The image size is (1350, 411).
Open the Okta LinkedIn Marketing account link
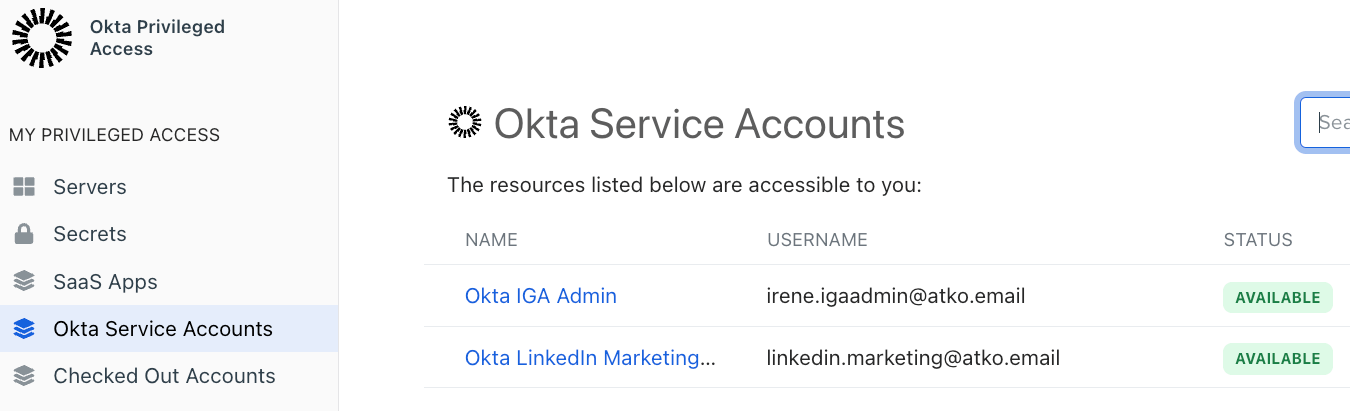590,358
